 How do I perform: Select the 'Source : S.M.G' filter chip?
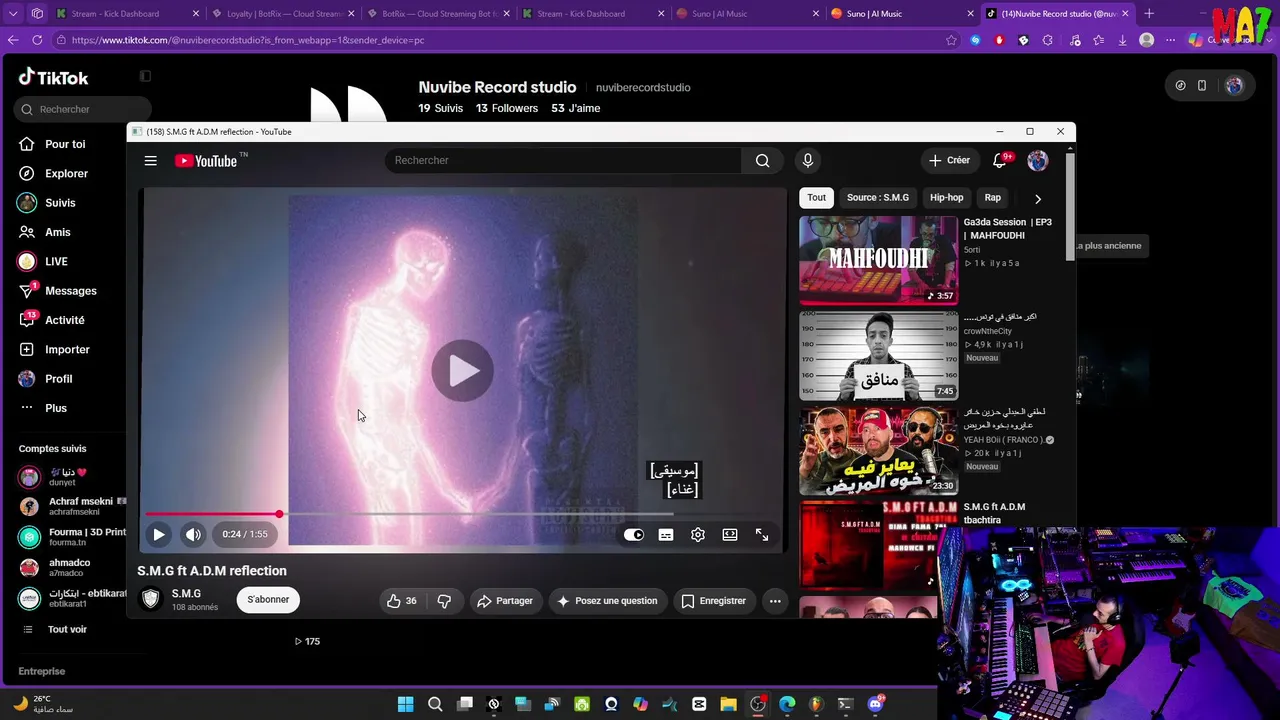pos(878,198)
